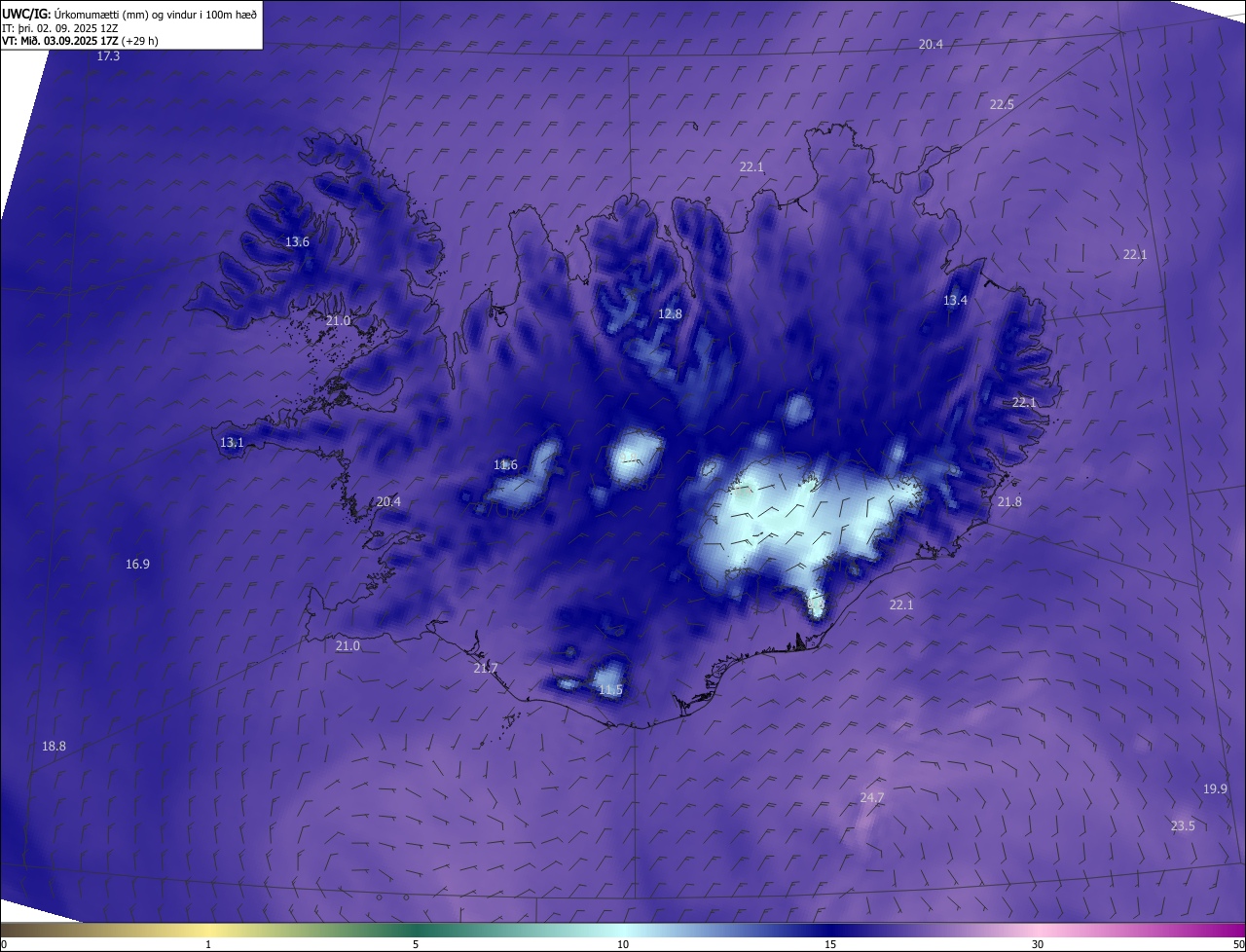Click the color scale tick labeled 30
The width and height of the screenshot is (1246, 952).
[1038, 944]
